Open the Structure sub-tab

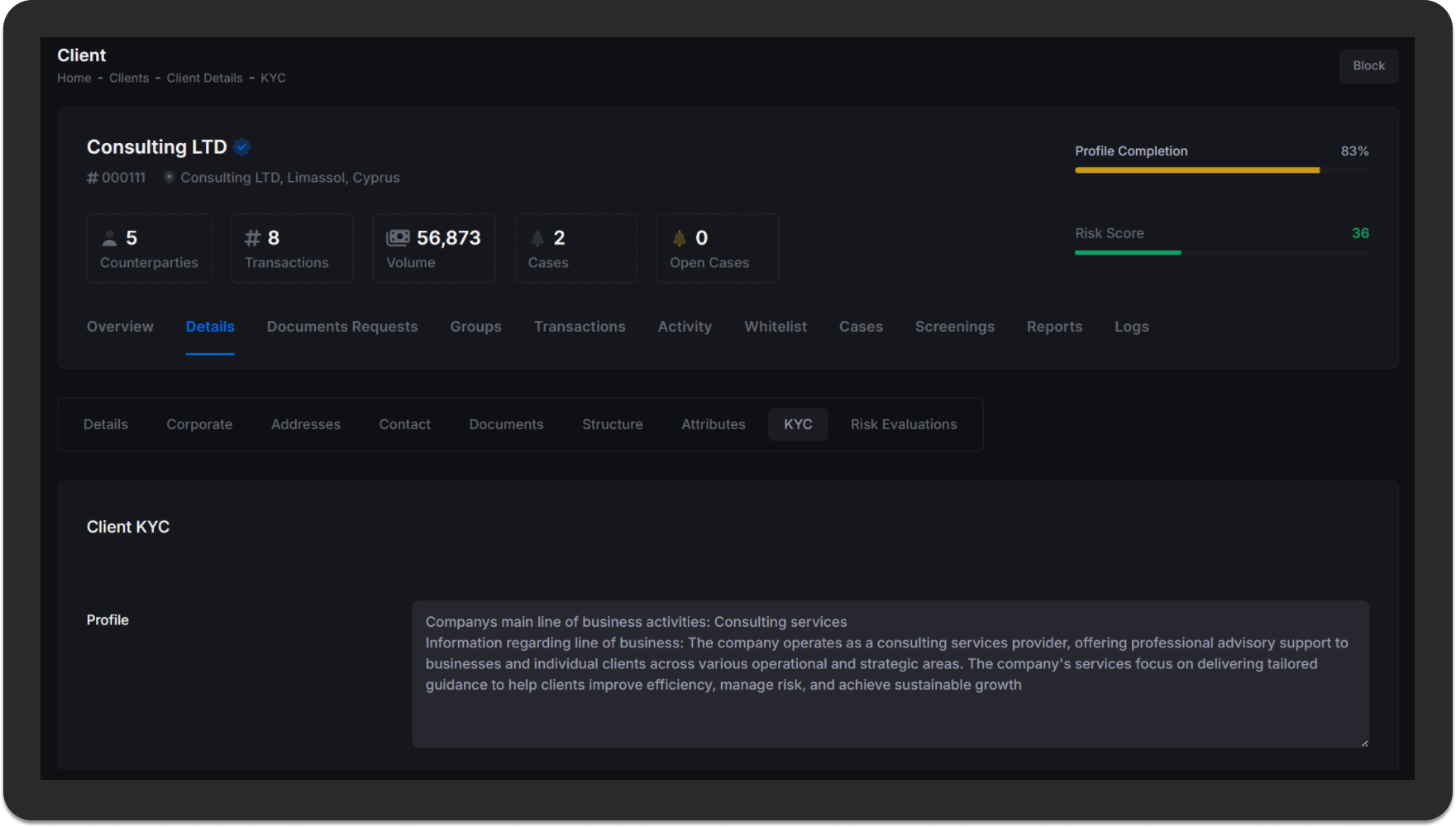[x=612, y=424]
